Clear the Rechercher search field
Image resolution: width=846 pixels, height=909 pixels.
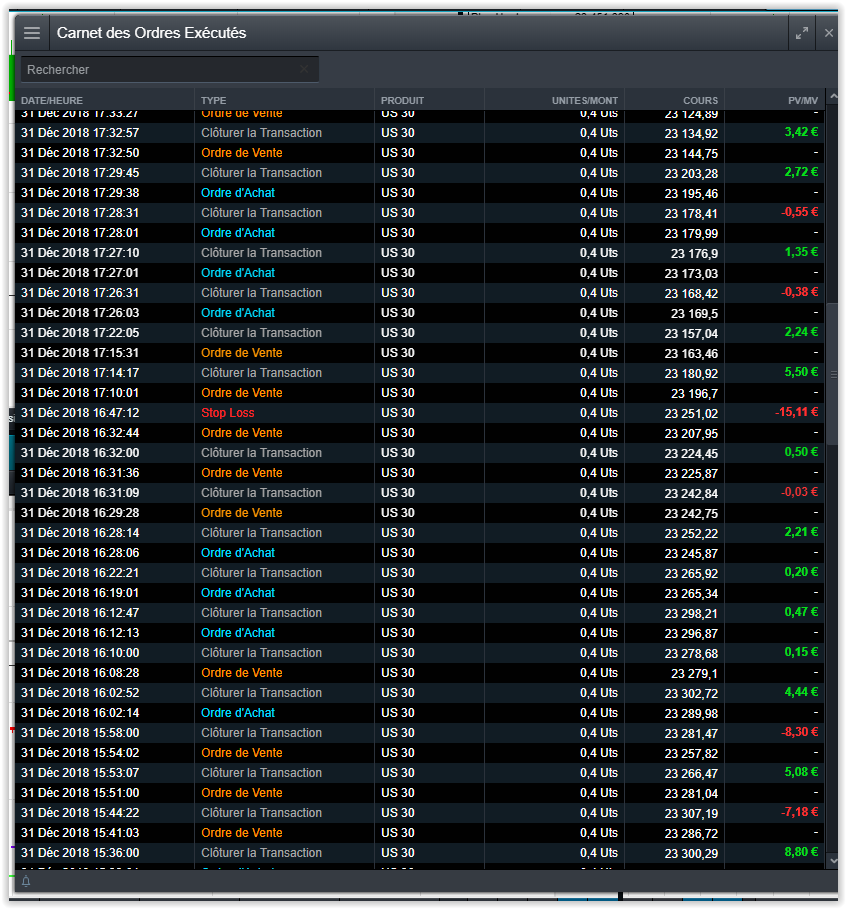[304, 70]
